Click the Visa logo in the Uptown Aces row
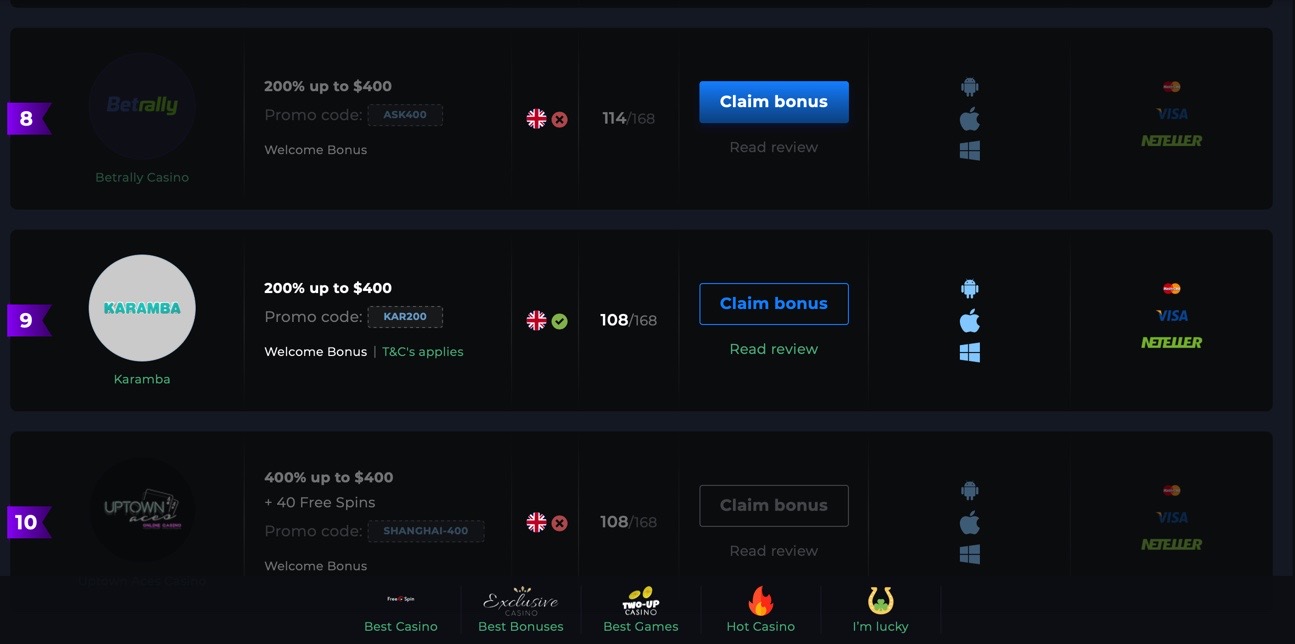1295x644 pixels. (1172, 518)
